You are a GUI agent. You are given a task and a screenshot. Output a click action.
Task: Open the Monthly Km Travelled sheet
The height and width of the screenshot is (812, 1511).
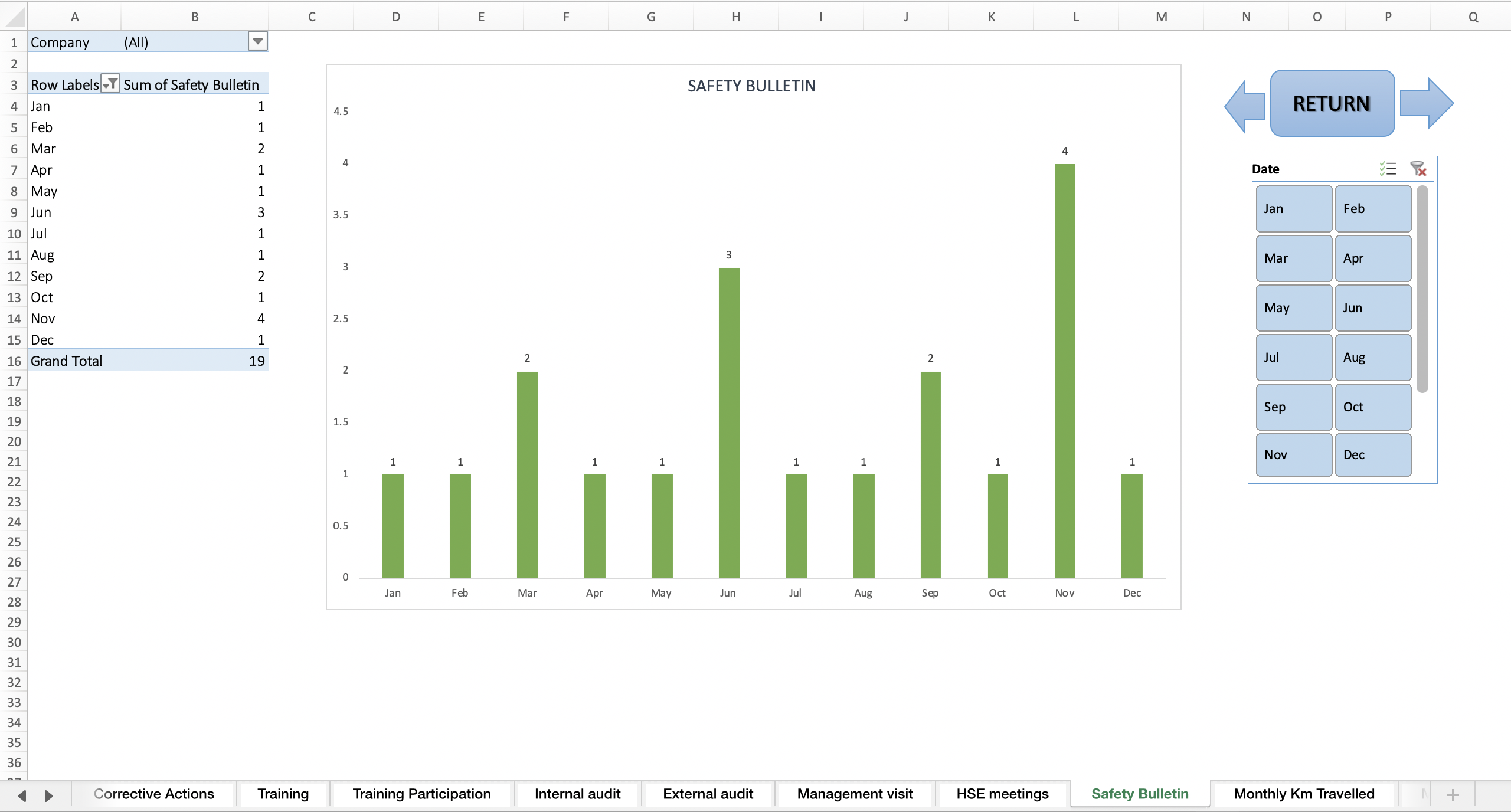(1304, 794)
